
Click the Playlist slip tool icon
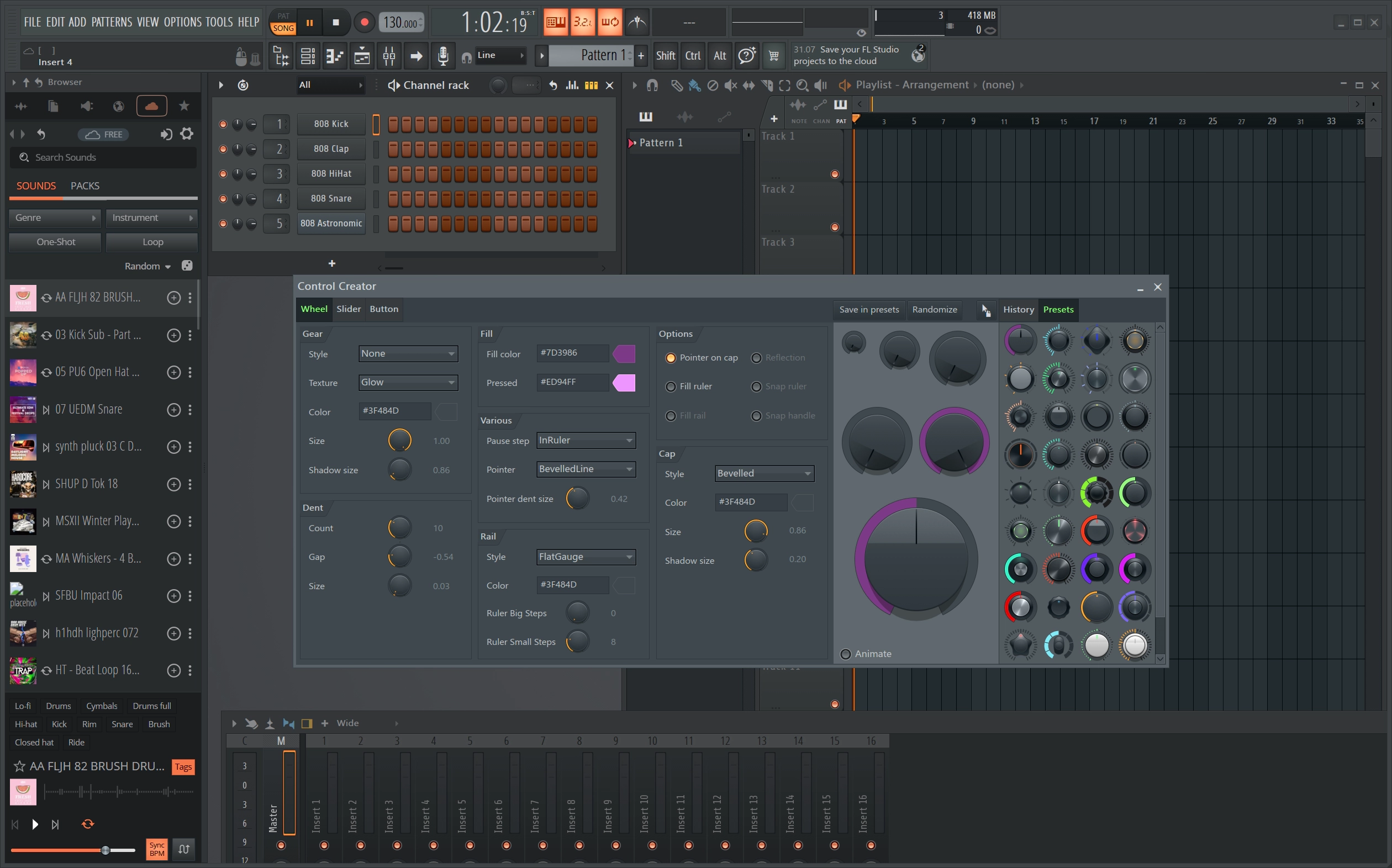click(x=748, y=85)
